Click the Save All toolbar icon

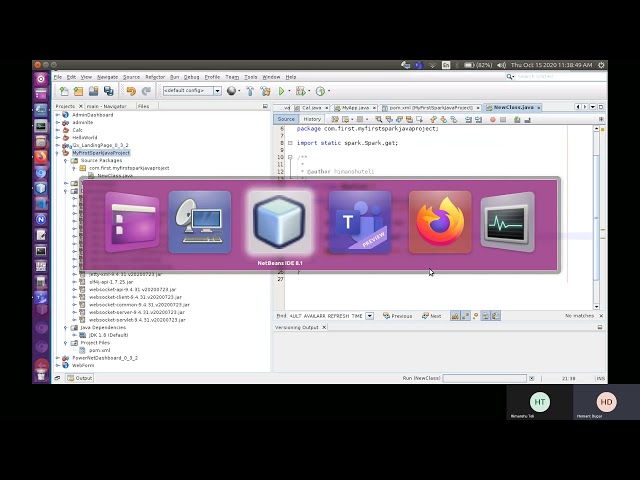click(107, 91)
